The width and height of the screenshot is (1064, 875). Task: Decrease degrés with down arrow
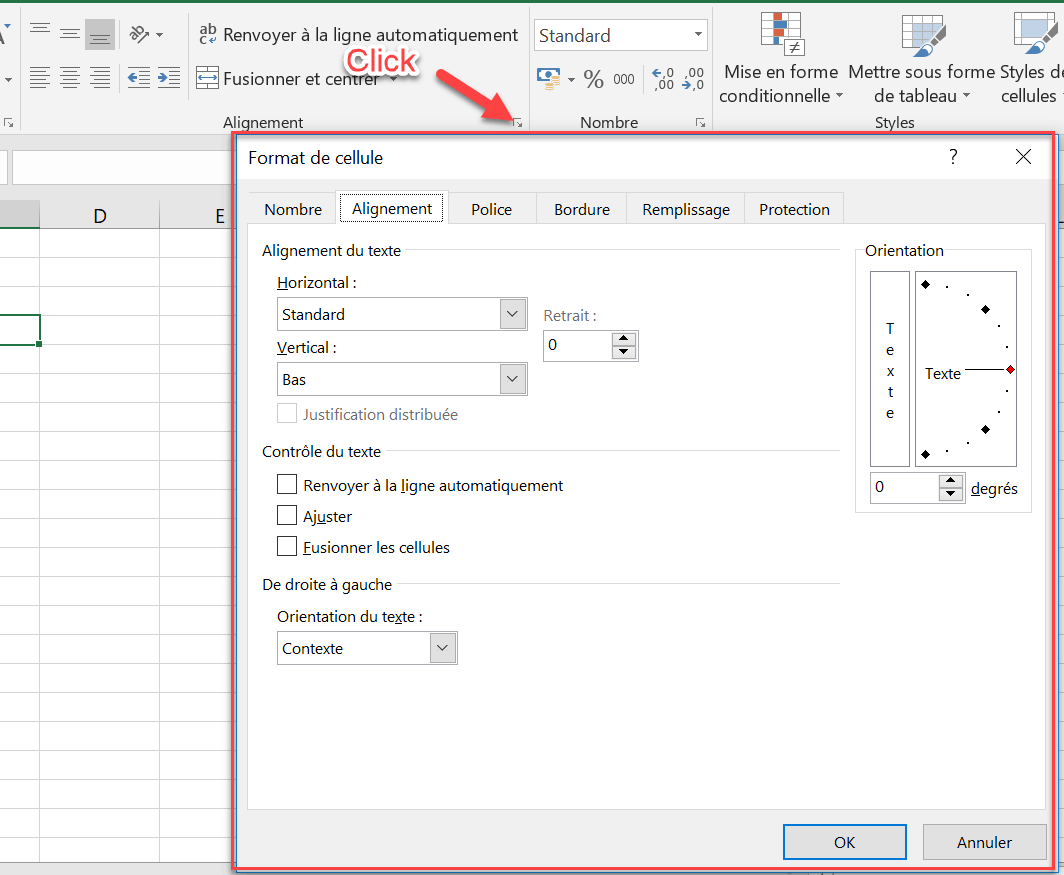click(x=951, y=495)
